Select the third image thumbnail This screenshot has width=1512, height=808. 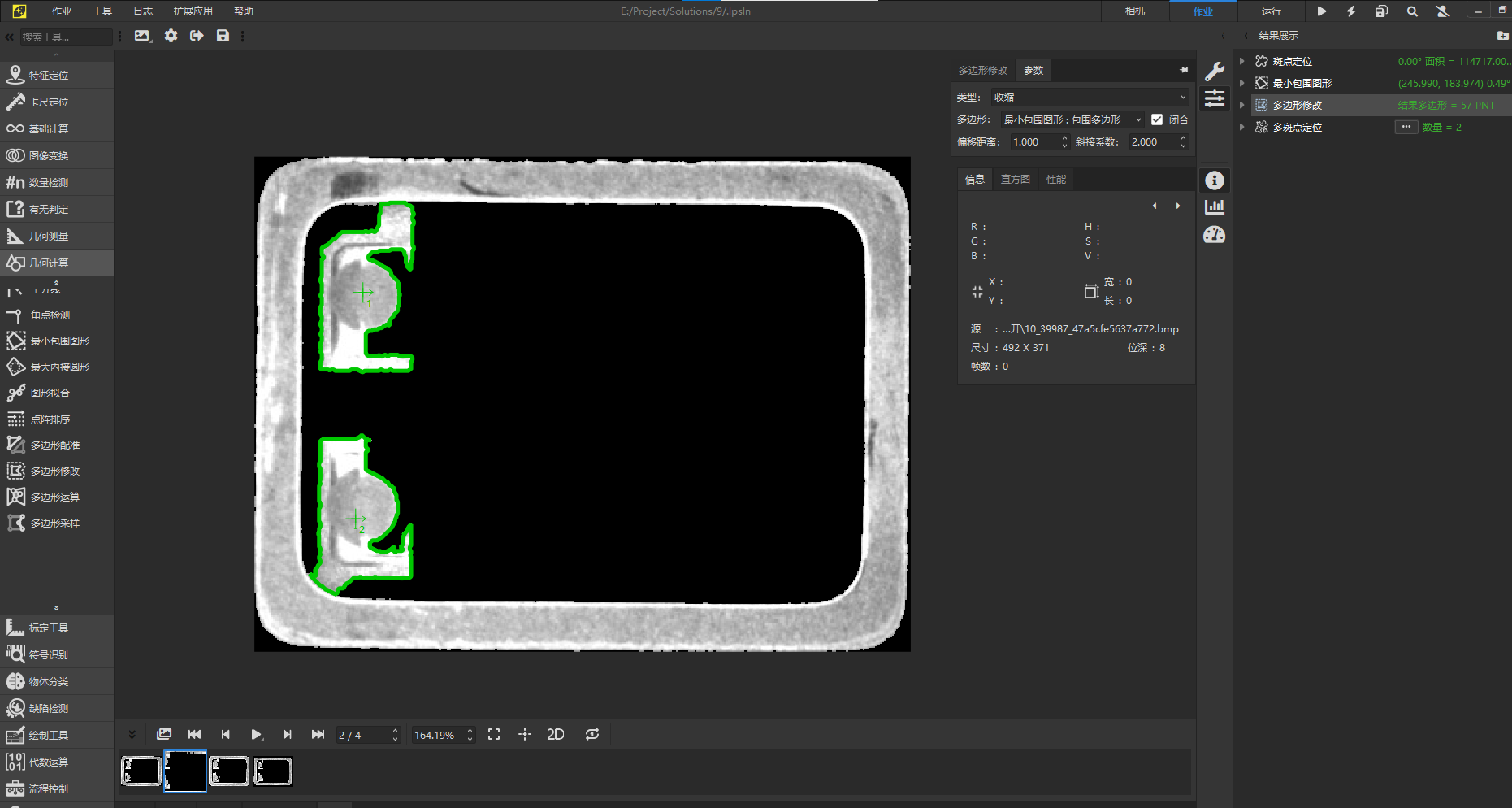pos(229,771)
